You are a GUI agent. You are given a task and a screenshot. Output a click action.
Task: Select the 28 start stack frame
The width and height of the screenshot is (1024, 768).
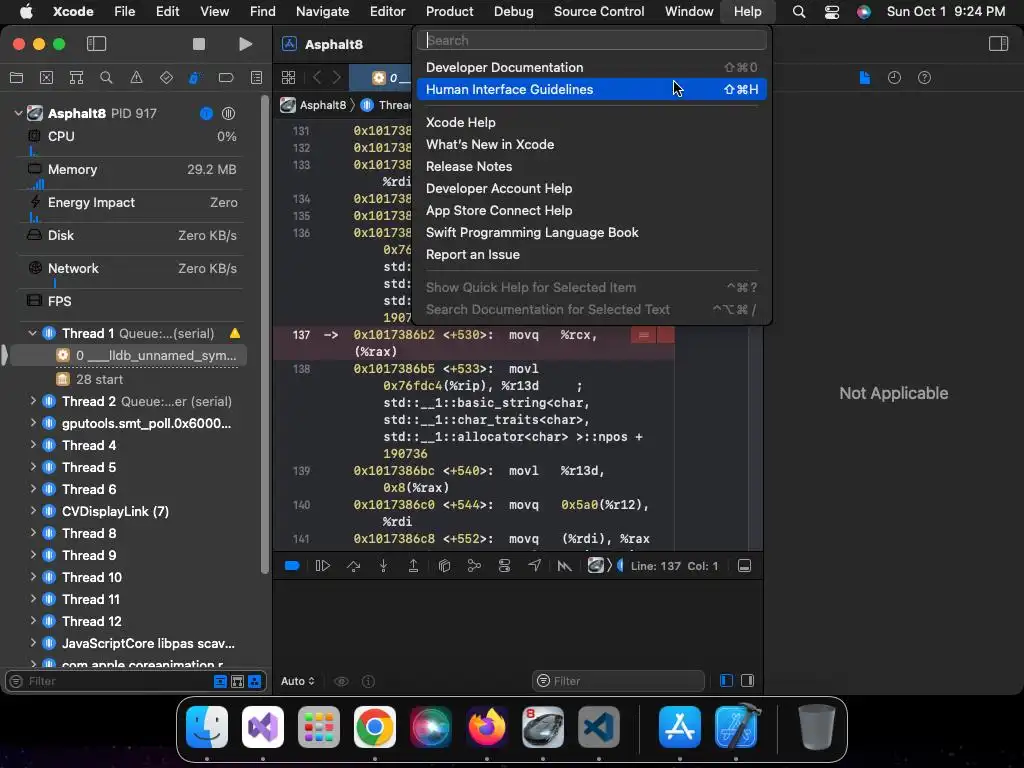pos(131,379)
